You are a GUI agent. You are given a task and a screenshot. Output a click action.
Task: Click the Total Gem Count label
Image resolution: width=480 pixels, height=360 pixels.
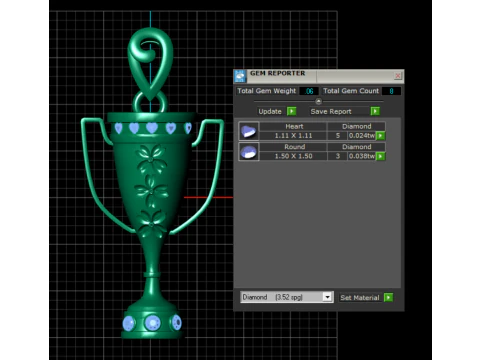click(x=351, y=91)
